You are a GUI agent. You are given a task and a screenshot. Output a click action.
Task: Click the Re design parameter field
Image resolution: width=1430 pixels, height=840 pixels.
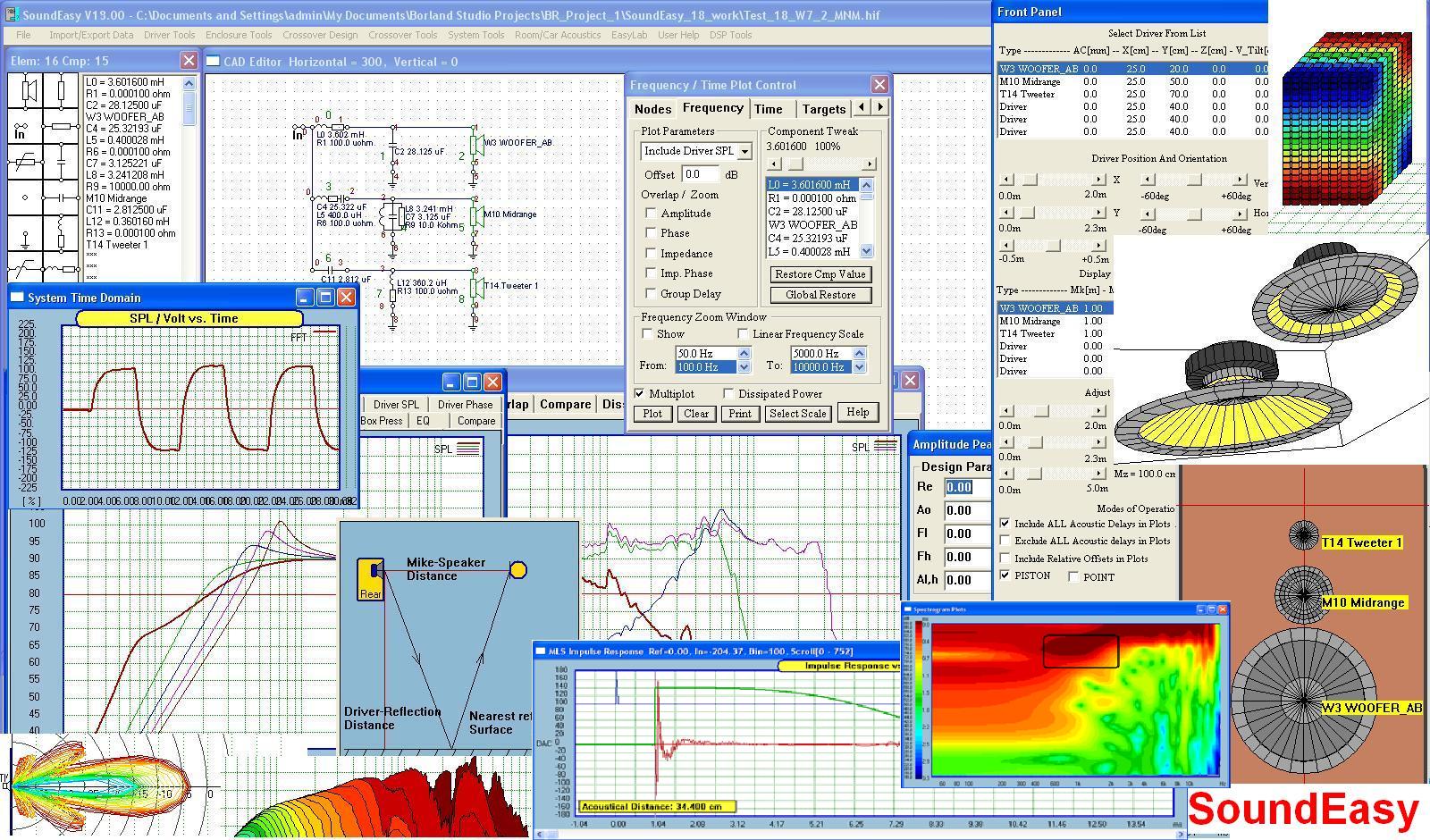pyautogui.click(x=967, y=487)
